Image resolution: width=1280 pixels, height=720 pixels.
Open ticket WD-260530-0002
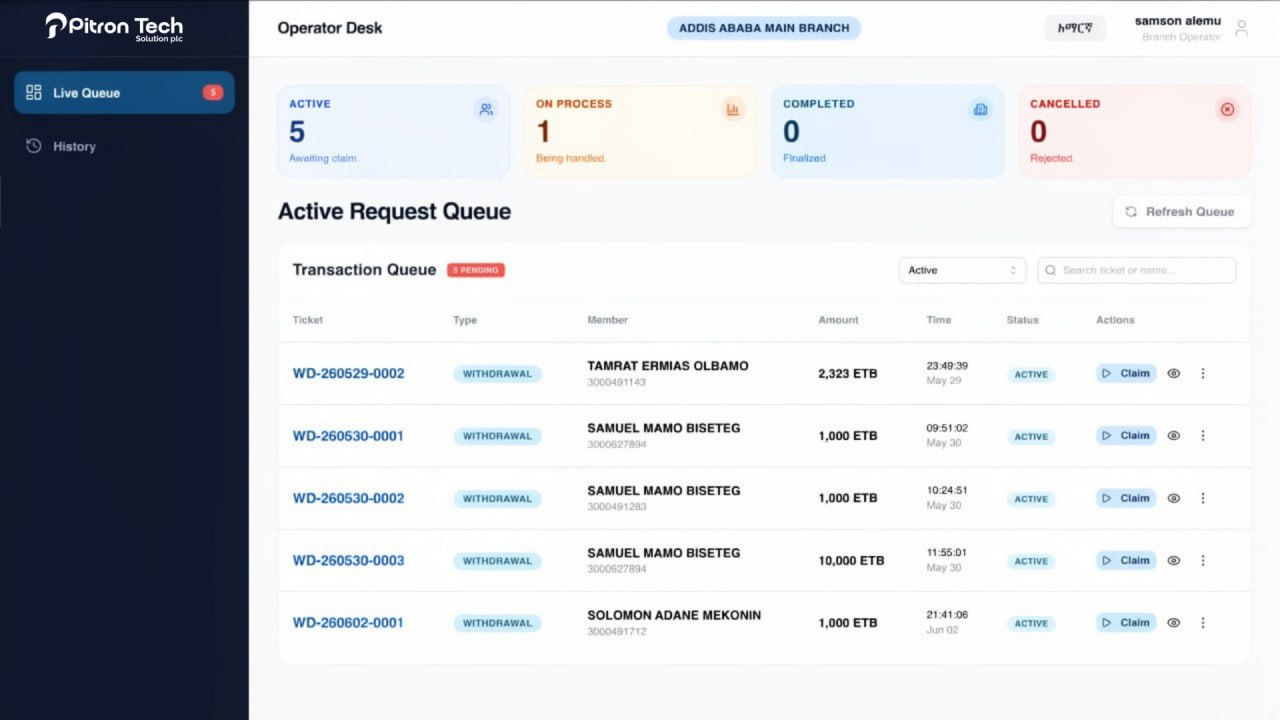coord(348,498)
